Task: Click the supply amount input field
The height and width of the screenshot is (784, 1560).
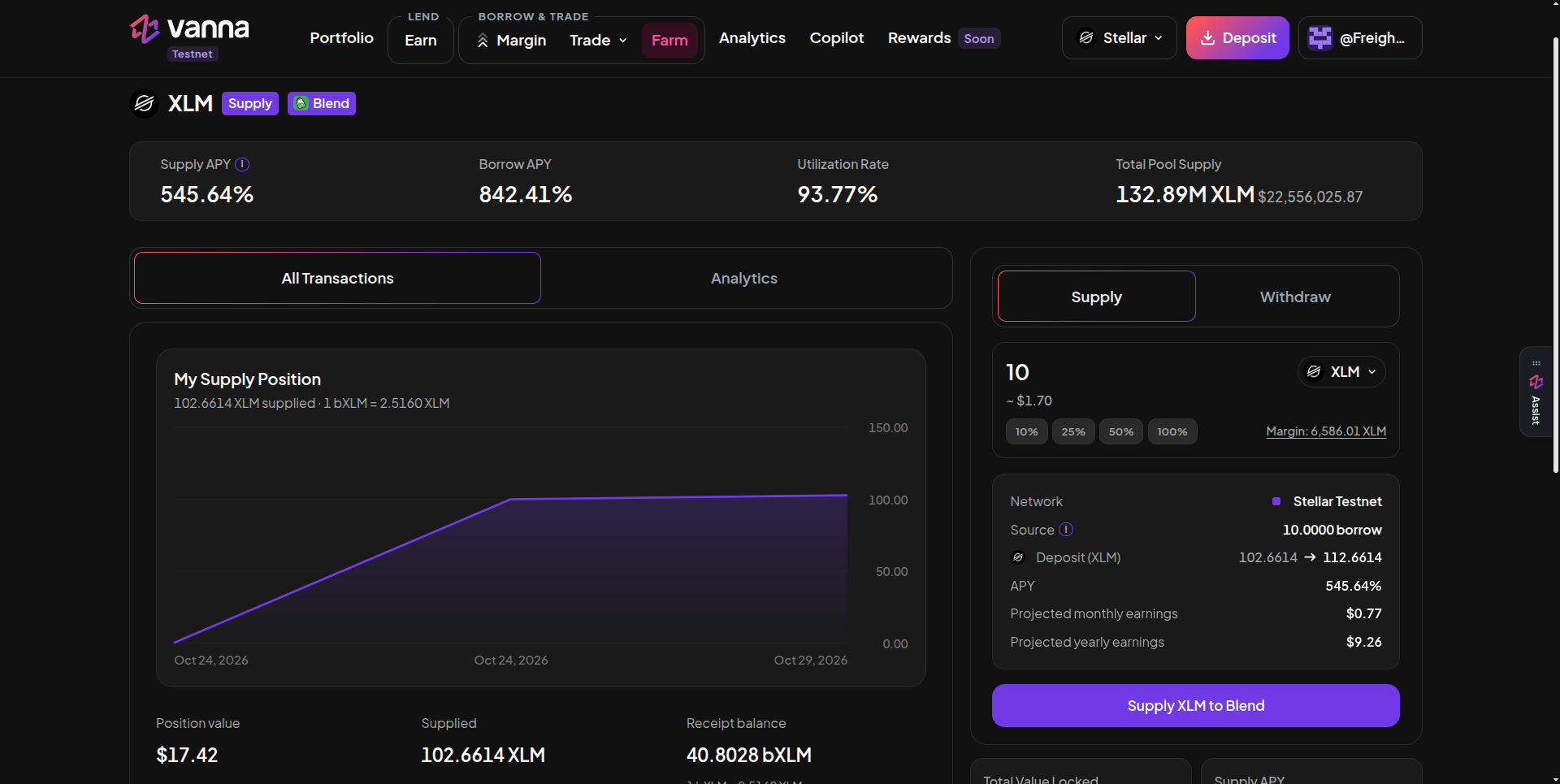Action: coord(1146,372)
